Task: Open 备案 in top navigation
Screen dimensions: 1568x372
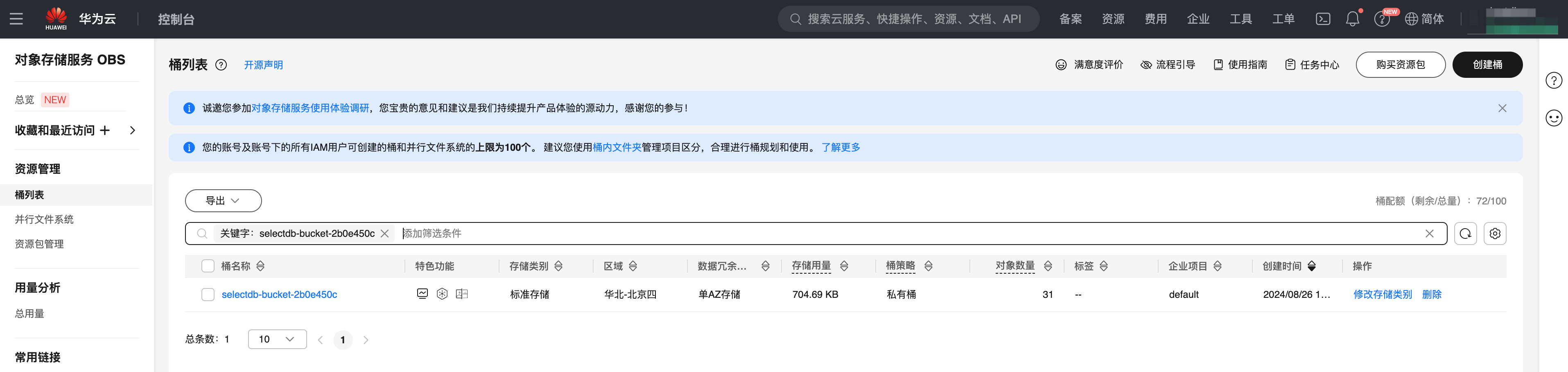Action: click(1071, 19)
